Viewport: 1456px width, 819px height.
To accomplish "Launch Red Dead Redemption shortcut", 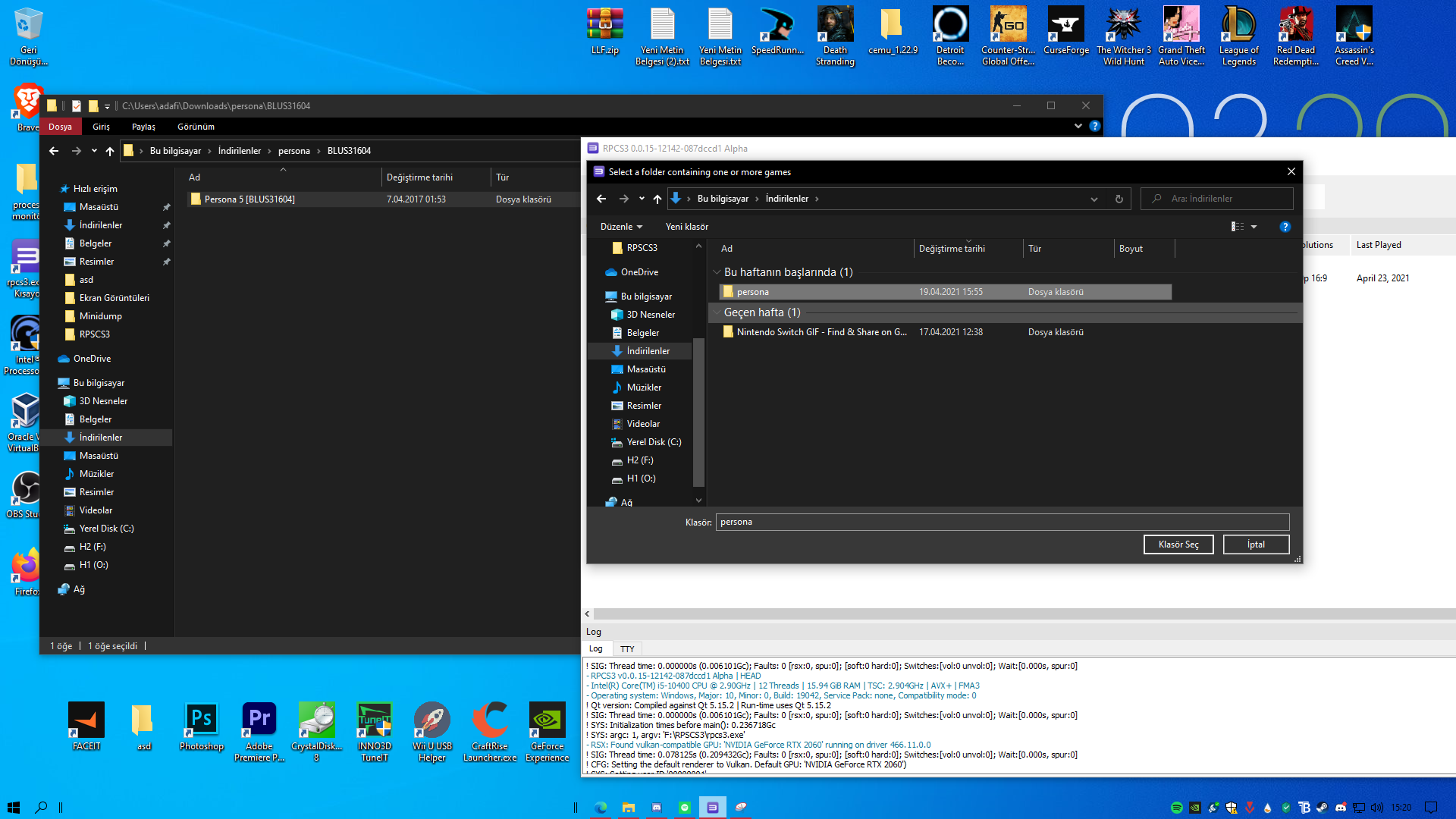I will point(1296,36).
